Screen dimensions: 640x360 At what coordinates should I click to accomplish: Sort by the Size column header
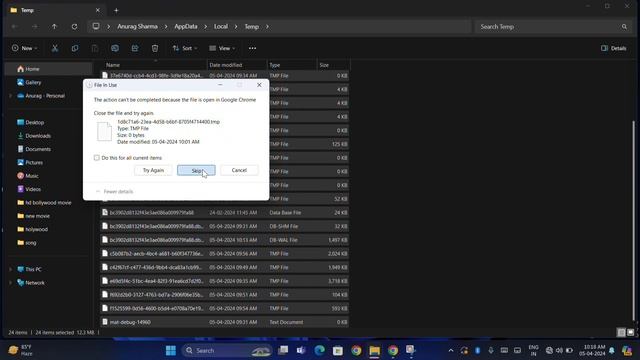click(333, 65)
